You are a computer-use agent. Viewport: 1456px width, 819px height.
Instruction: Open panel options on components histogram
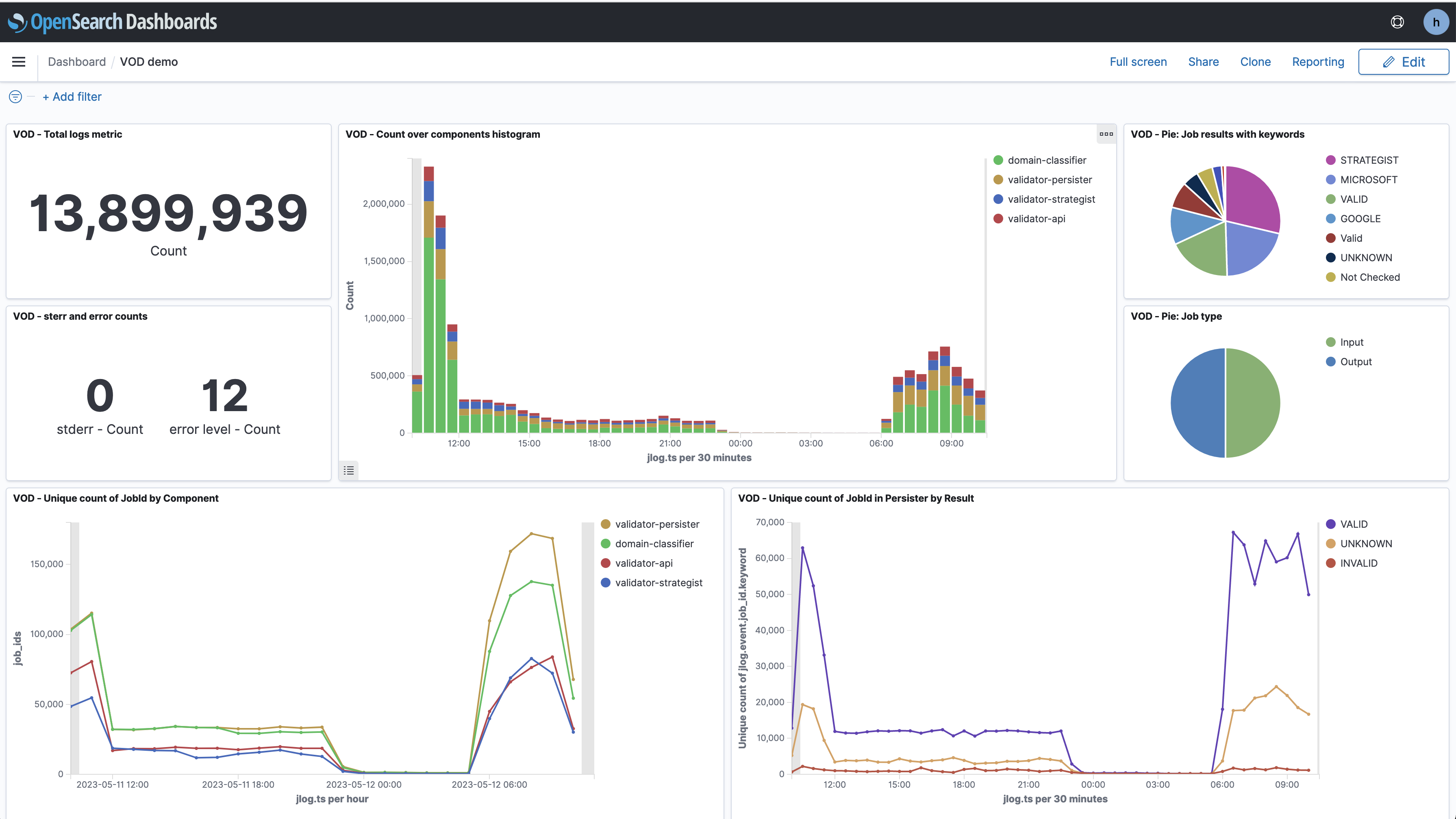1106,134
